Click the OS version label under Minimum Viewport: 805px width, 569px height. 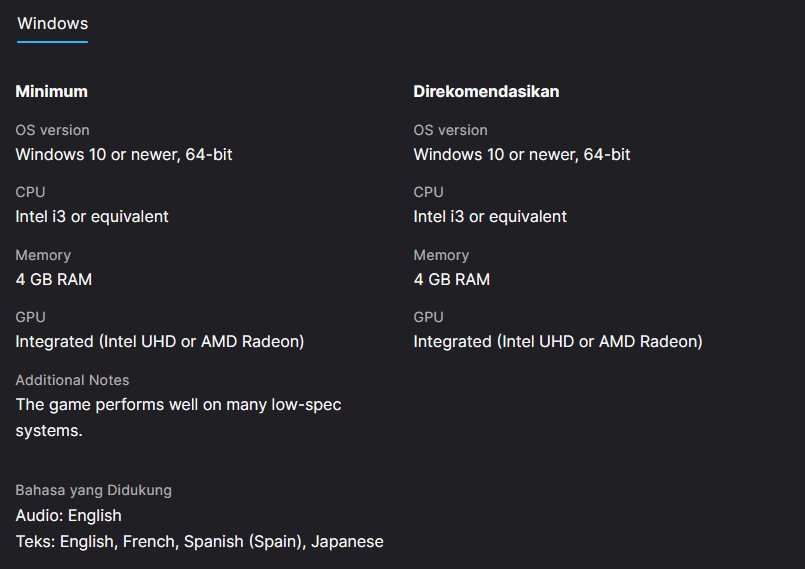click(x=52, y=130)
